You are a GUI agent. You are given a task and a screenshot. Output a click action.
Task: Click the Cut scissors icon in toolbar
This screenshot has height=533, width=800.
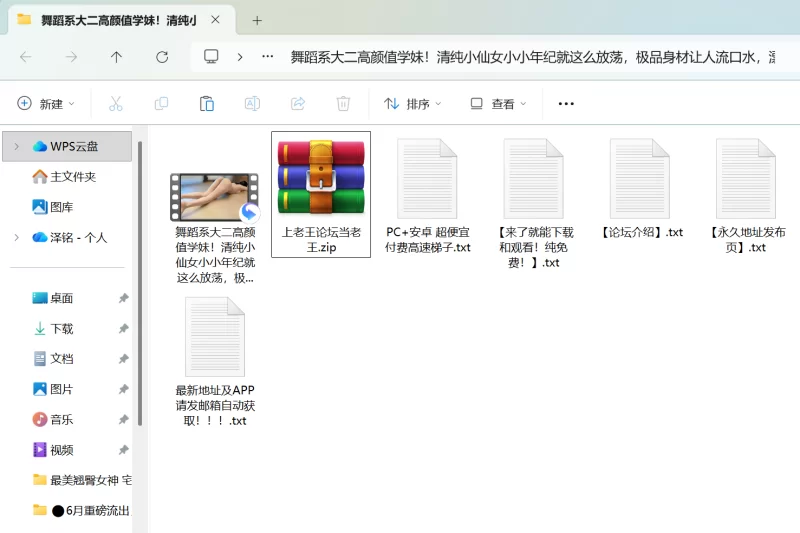pos(115,103)
